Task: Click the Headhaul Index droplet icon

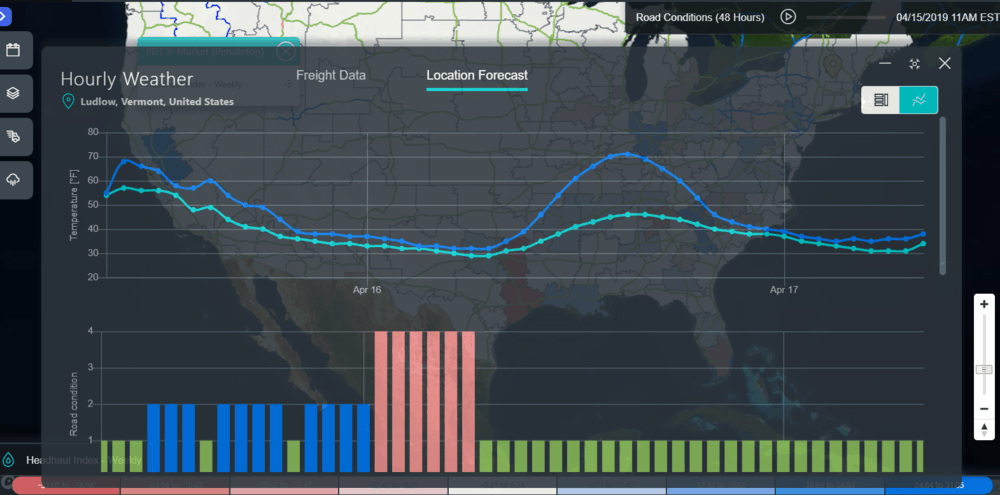Action: (9, 460)
